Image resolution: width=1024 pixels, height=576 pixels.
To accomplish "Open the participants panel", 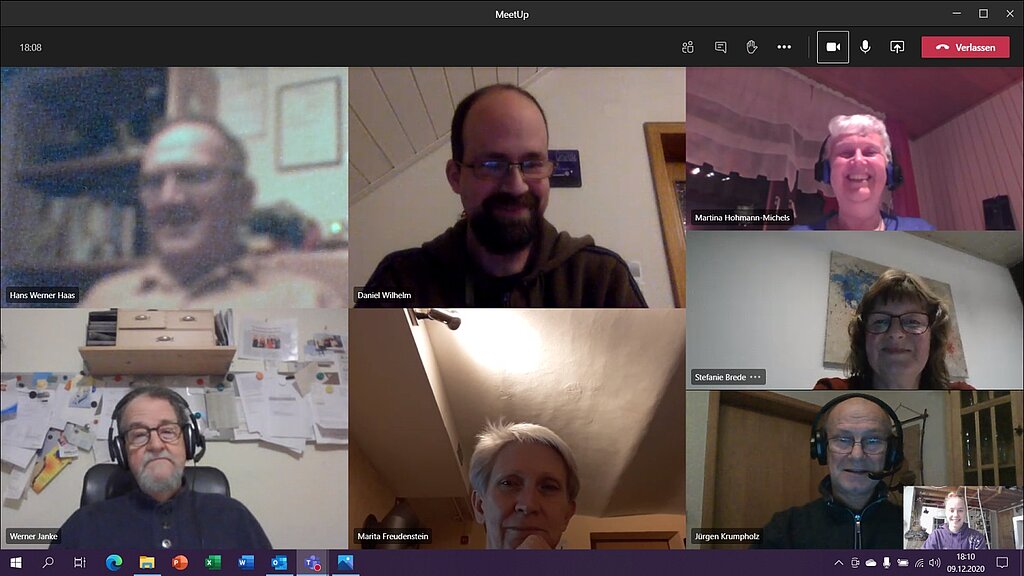I will (688, 47).
